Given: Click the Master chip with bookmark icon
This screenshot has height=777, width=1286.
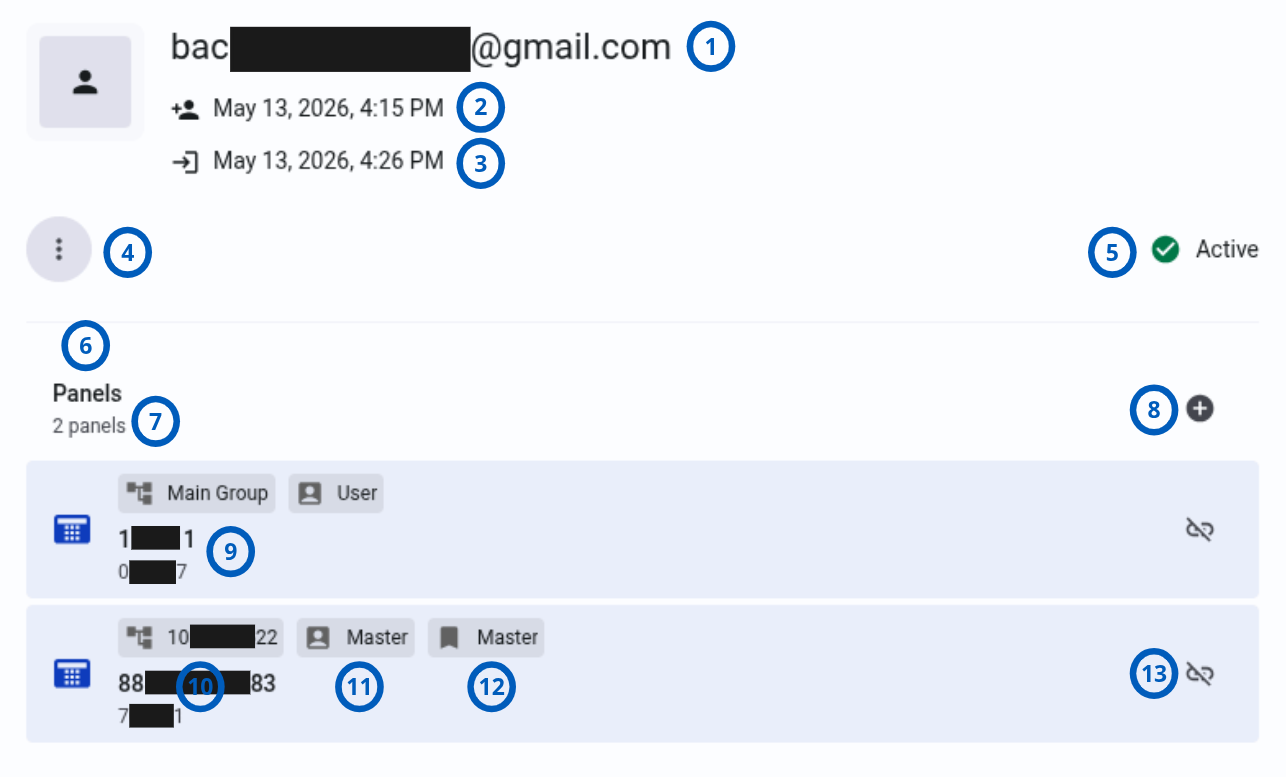Looking at the screenshot, I should pyautogui.click(x=486, y=637).
